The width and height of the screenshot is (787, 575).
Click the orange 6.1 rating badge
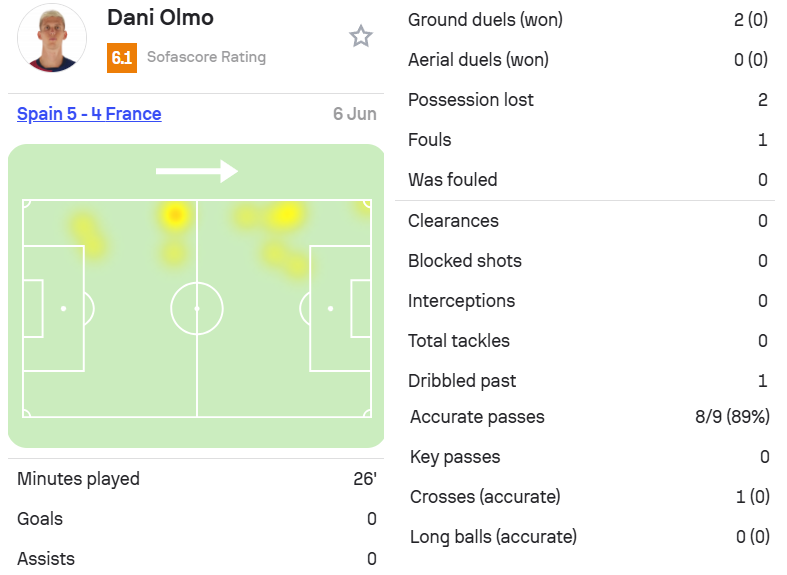121,58
